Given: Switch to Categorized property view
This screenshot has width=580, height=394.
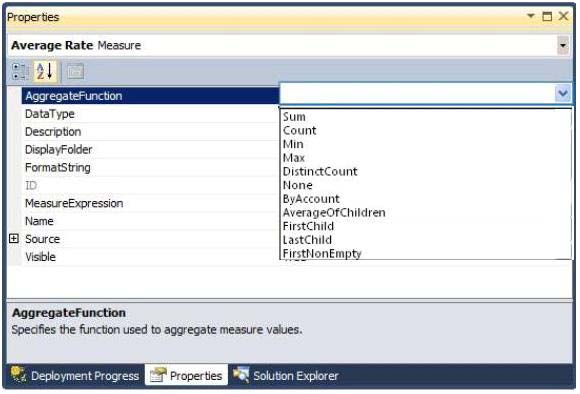Looking at the screenshot, I should [20, 71].
